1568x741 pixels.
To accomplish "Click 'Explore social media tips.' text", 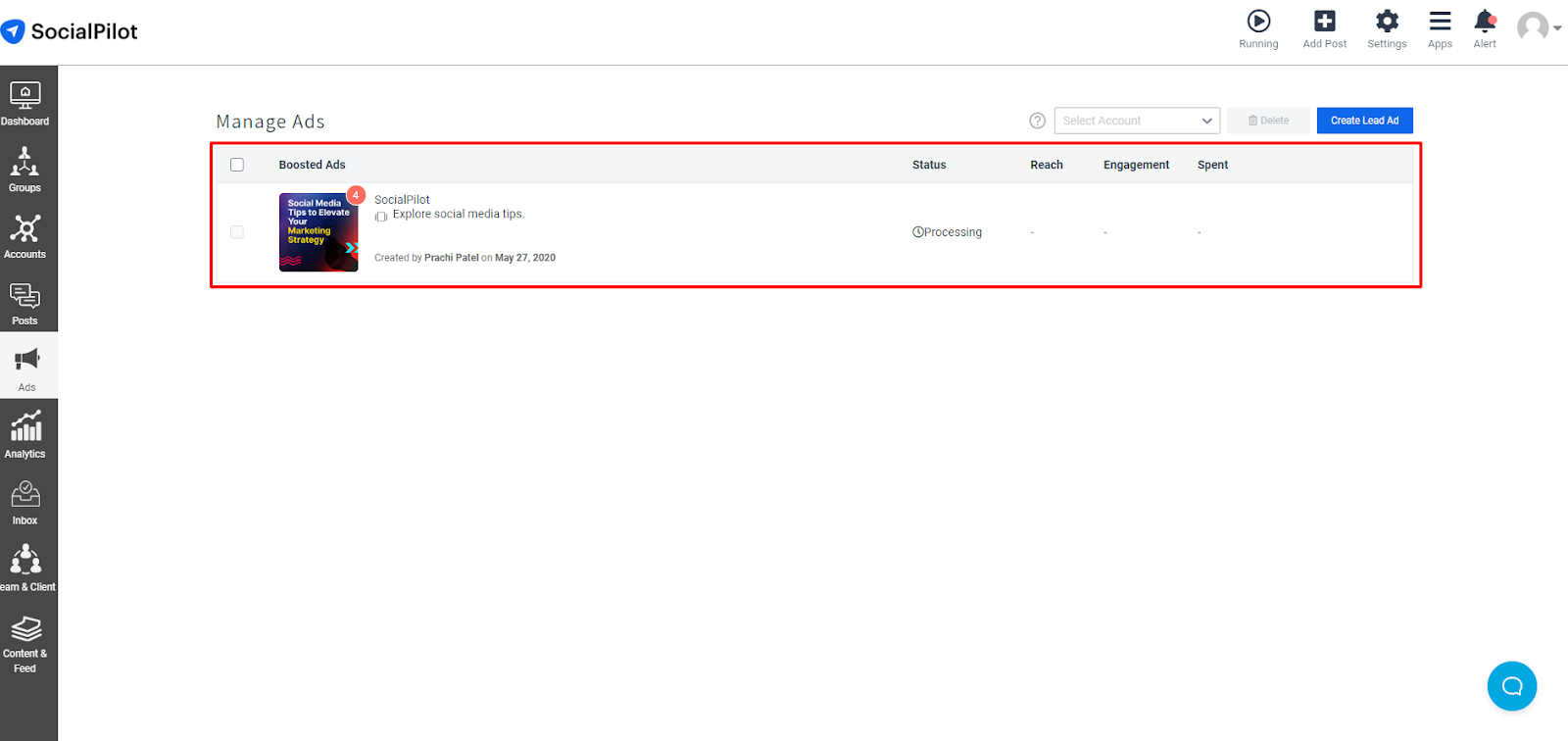I will [x=459, y=215].
